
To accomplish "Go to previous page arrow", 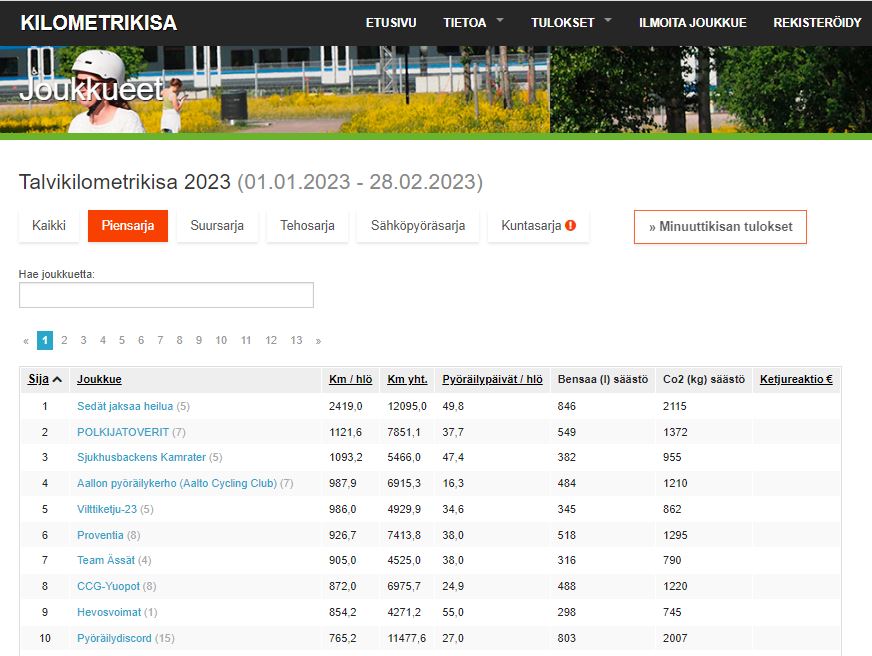I will coord(26,341).
